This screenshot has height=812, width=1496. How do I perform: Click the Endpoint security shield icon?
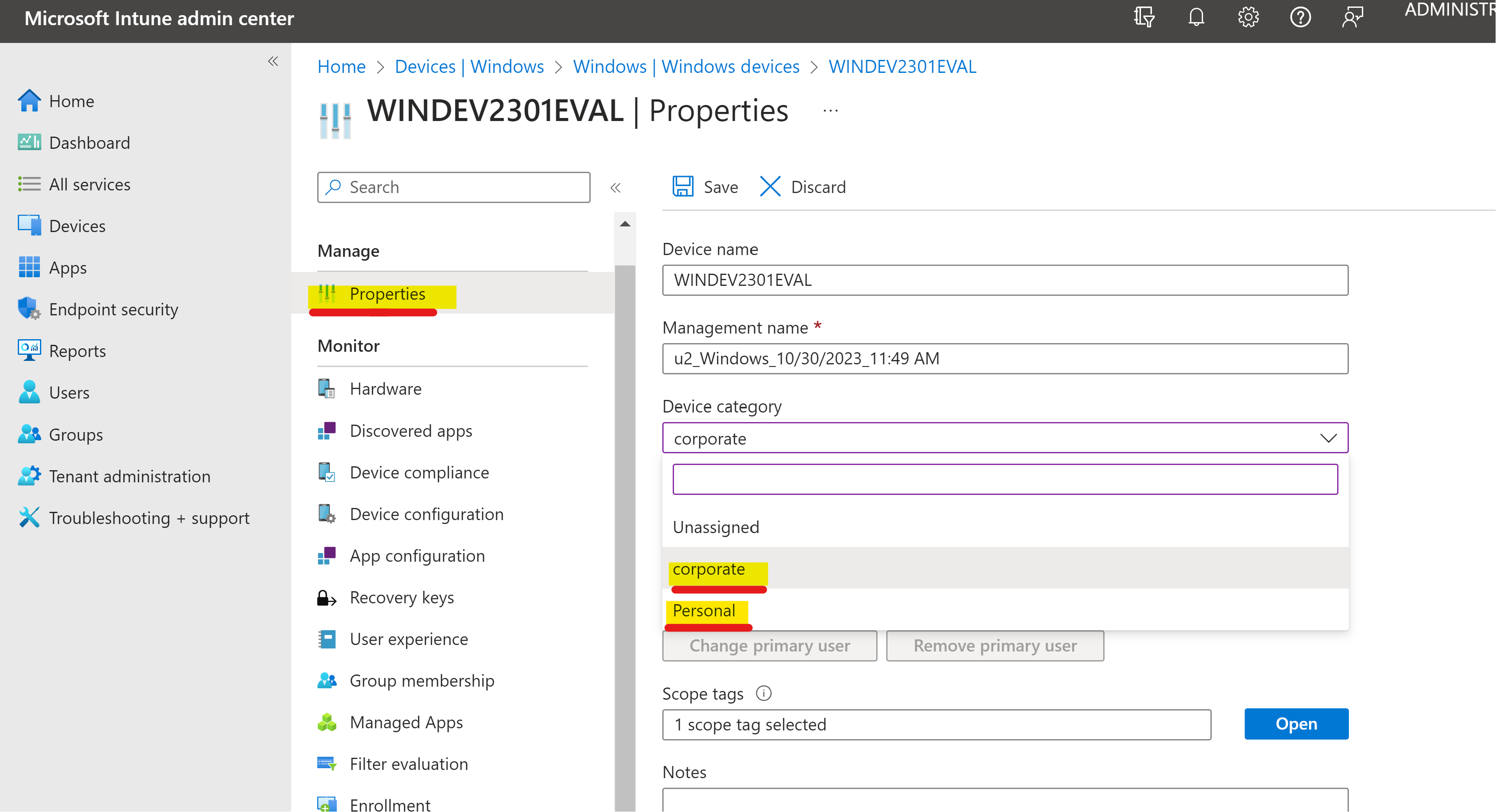[29, 309]
